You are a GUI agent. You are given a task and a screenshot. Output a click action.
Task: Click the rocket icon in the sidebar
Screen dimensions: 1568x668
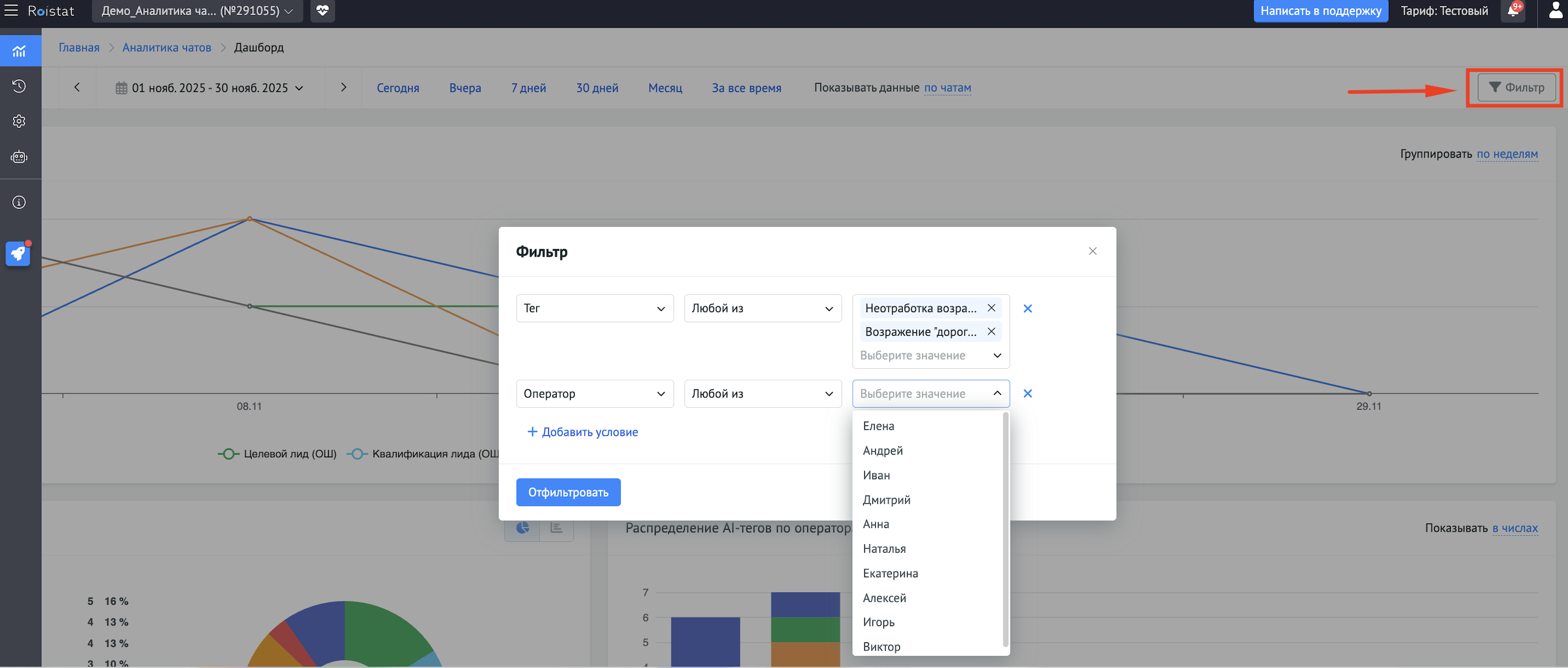pos(18,253)
